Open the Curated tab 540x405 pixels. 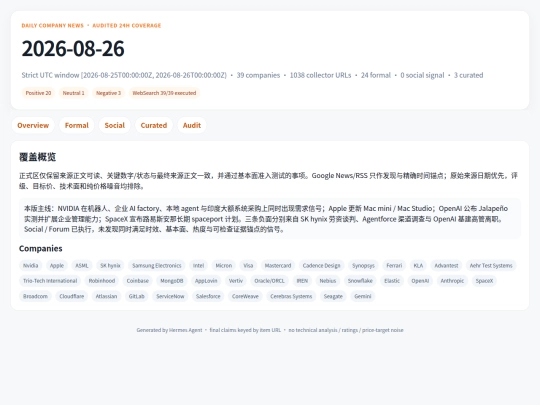click(x=154, y=125)
